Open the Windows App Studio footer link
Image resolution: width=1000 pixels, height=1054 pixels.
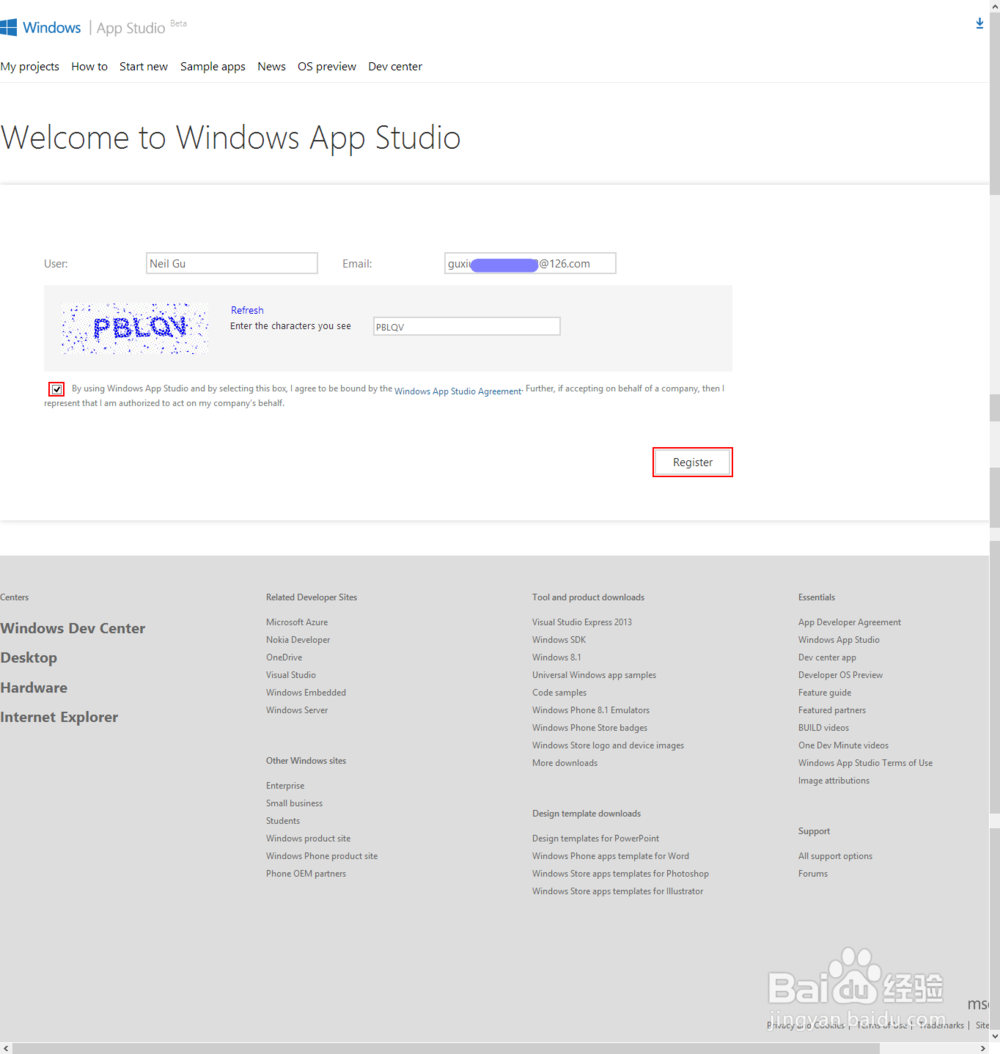[839, 640]
